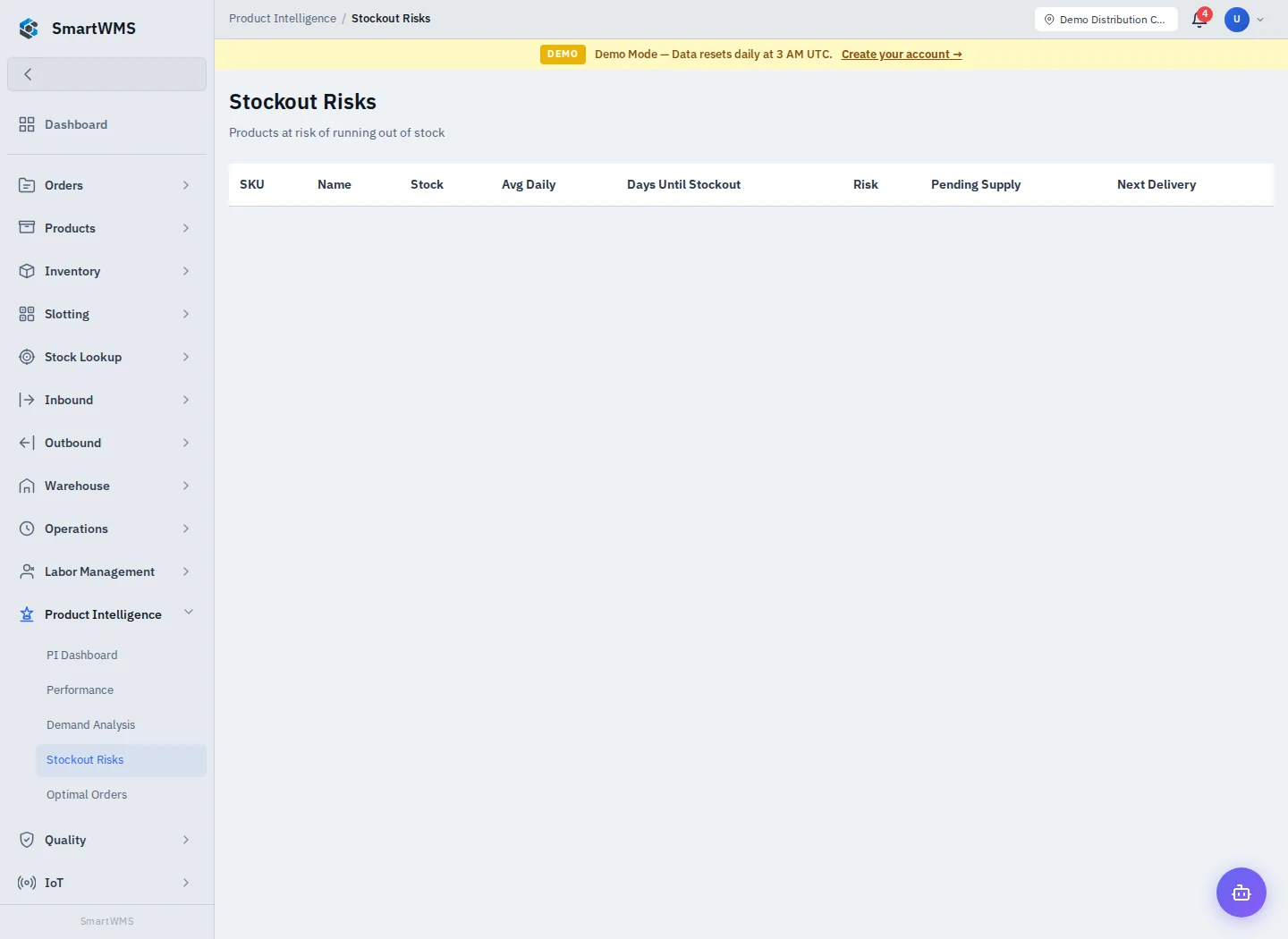Click the Inbound arrow icon
The height and width of the screenshot is (939, 1288).
coord(27,400)
